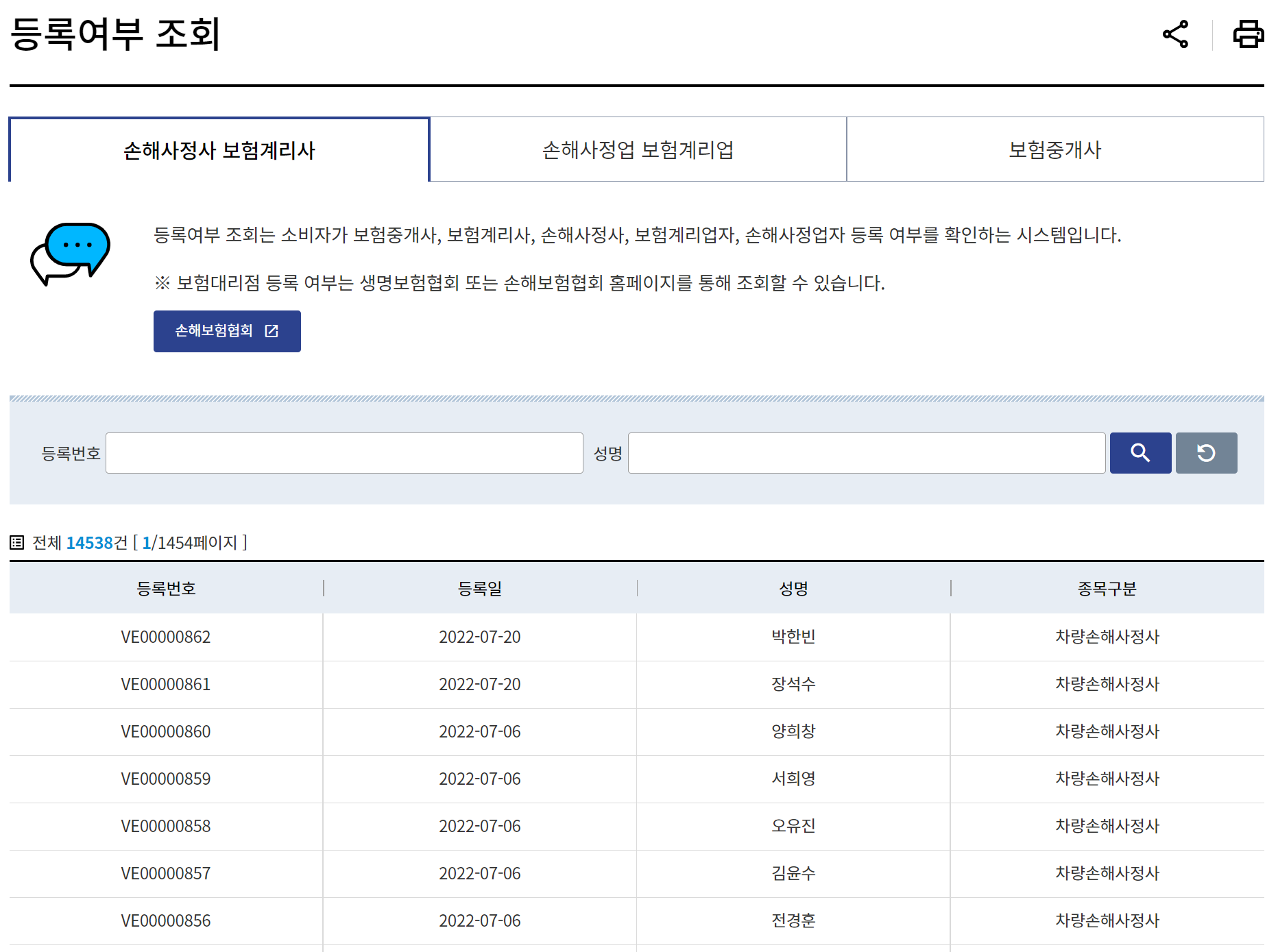Click the name 오유진

(x=793, y=826)
